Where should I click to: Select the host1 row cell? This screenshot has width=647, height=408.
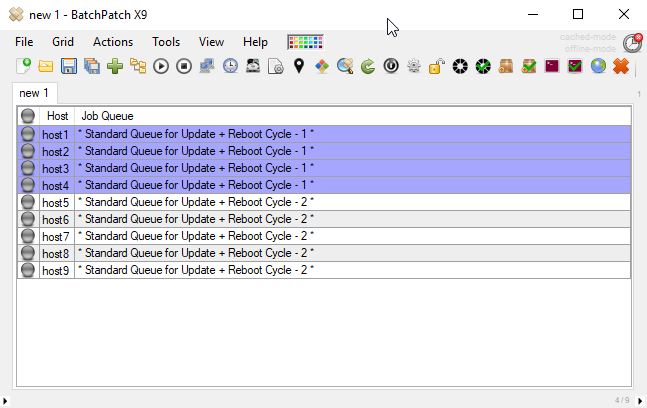57,134
